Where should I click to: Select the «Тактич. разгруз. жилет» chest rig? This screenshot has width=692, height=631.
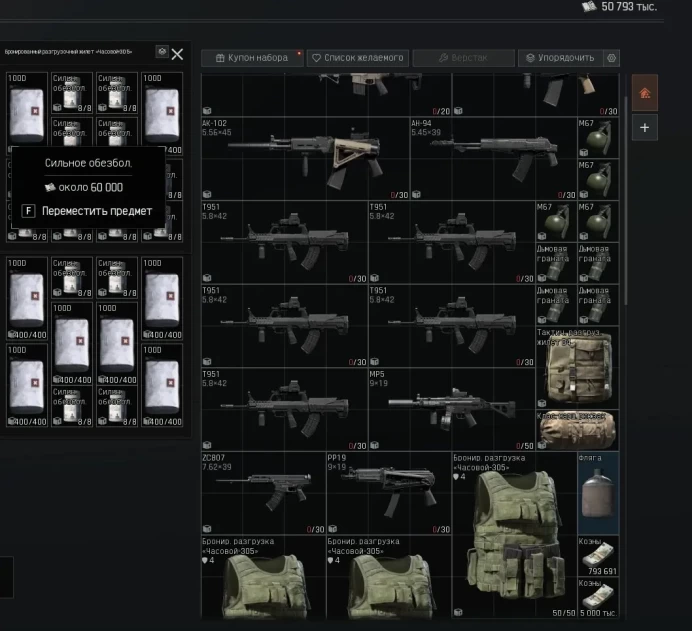pyautogui.click(x=578, y=368)
